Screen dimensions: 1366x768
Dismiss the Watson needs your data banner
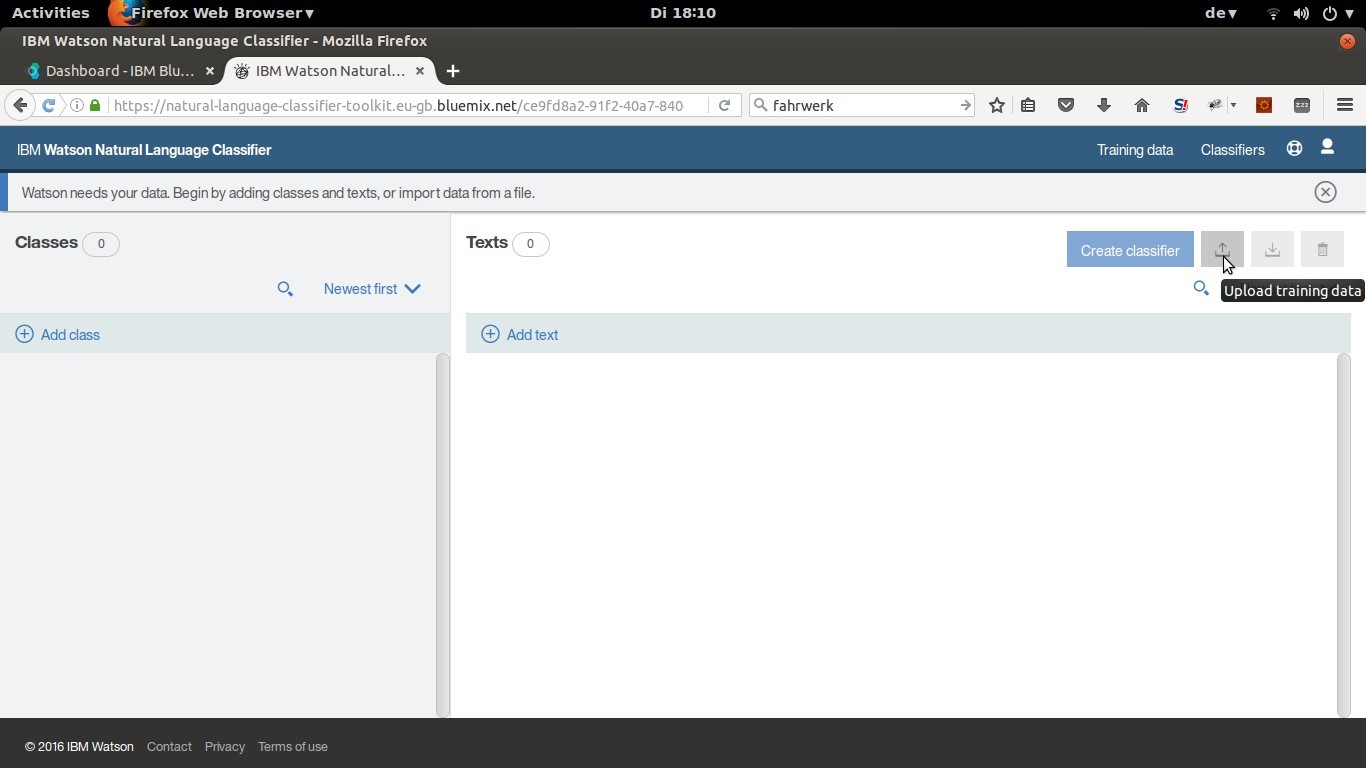[x=1325, y=192]
